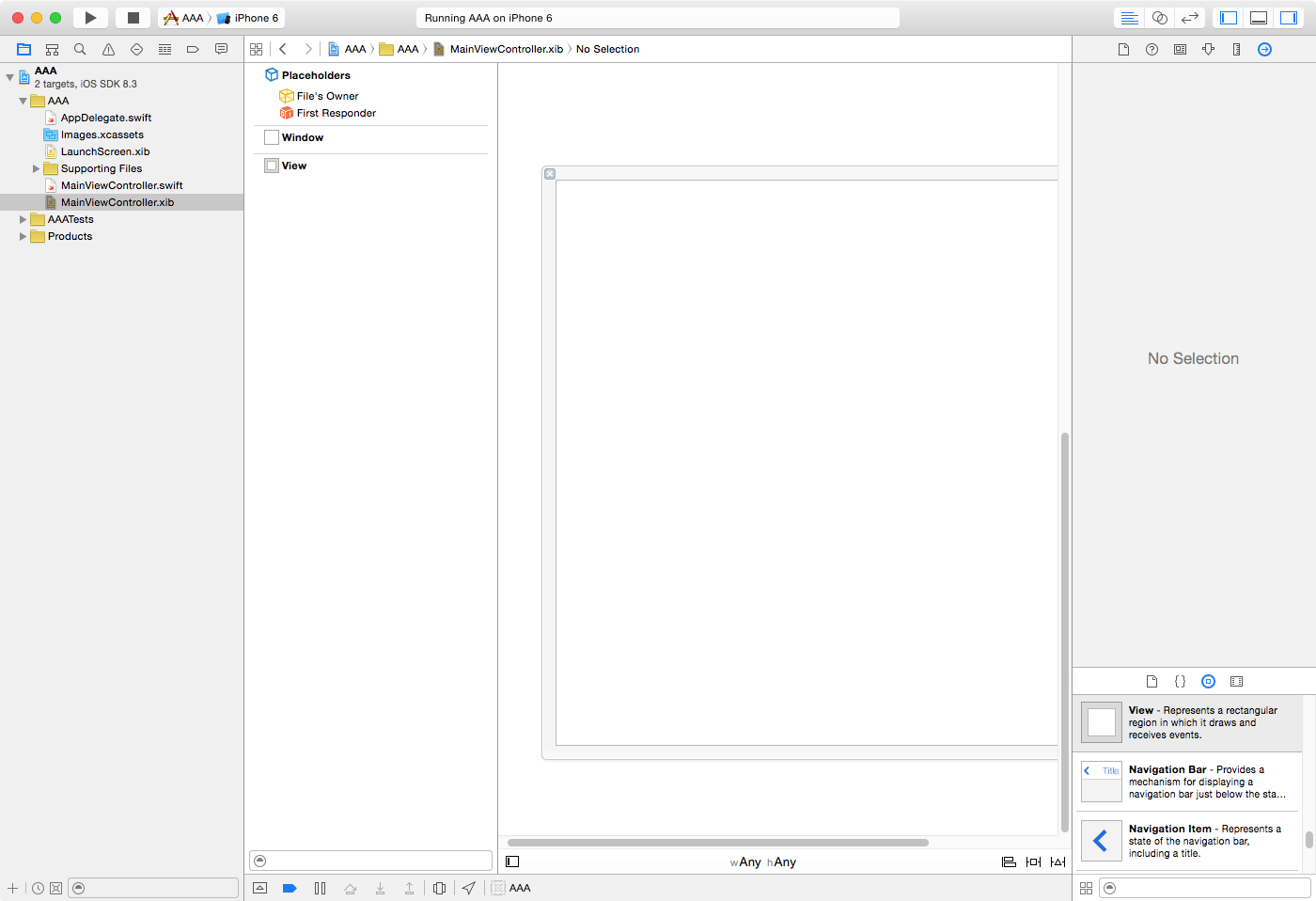Expand the AAATests group

[23, 219]
